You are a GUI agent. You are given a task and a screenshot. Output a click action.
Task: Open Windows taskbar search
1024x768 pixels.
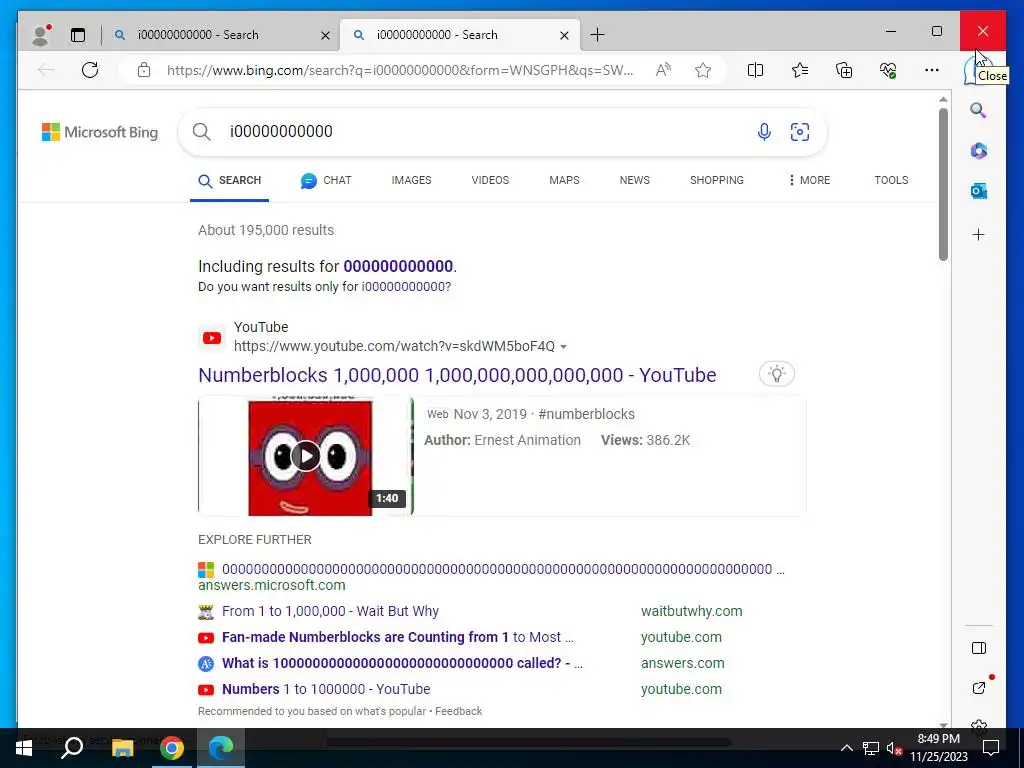72,748
